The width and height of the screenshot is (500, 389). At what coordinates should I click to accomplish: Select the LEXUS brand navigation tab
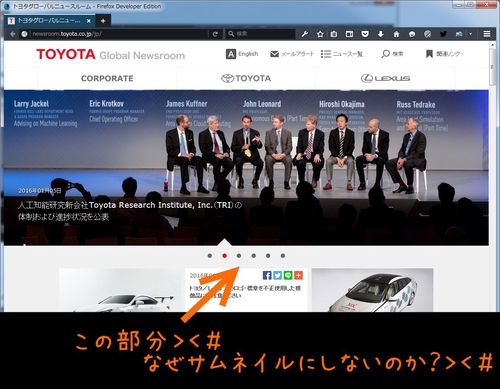[x=385, y=78]
